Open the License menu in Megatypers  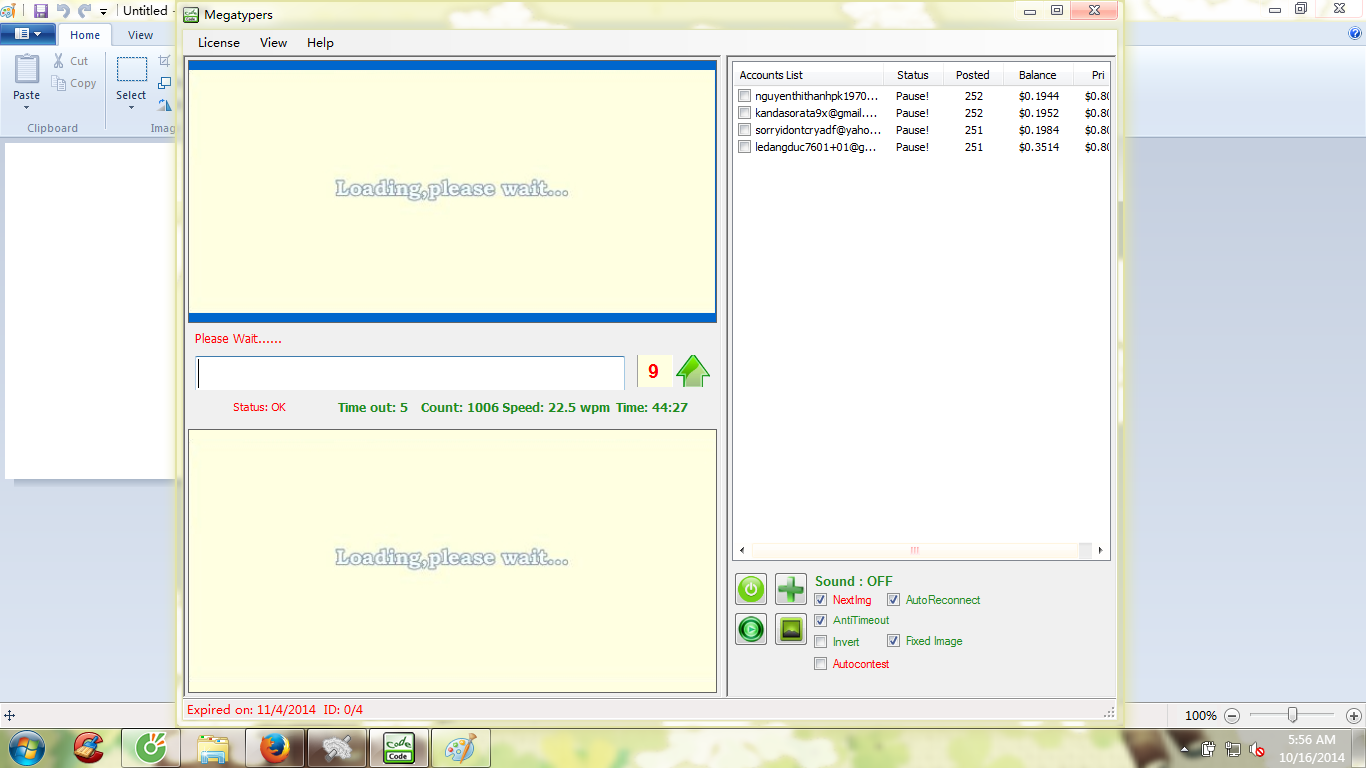(219, 43)
